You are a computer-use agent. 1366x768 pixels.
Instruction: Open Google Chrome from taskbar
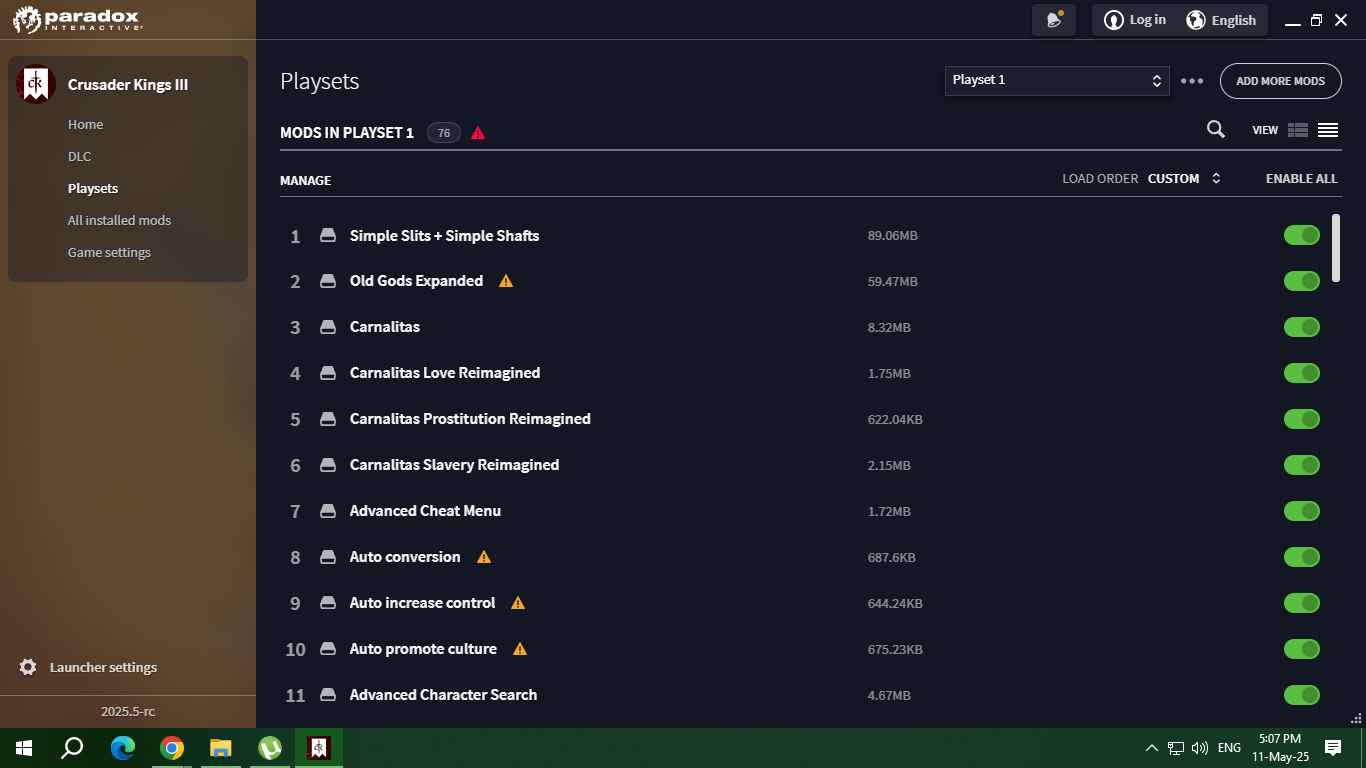click(172, 748)
